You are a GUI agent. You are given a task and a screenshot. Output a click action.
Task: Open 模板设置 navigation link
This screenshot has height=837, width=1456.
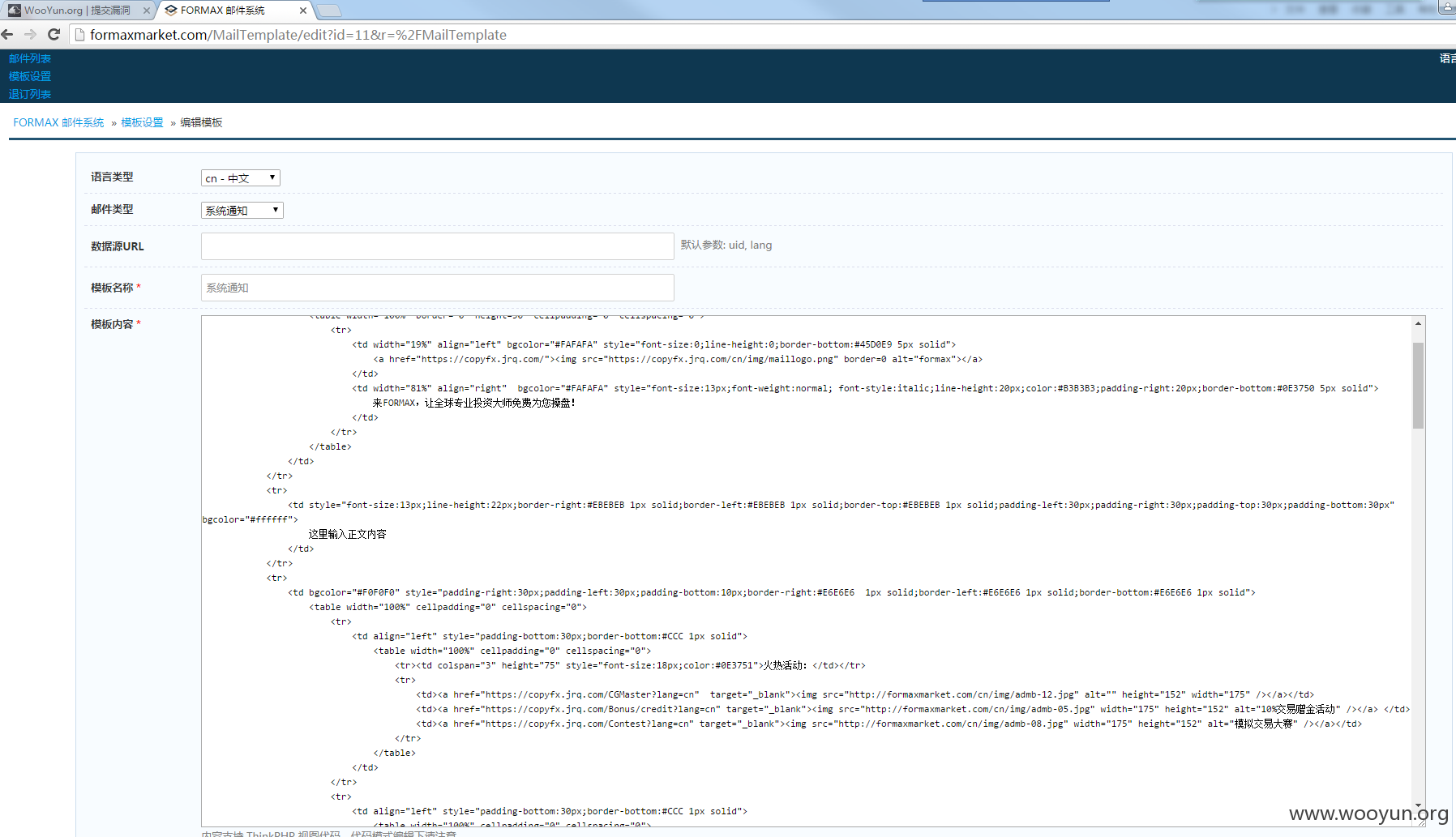coord(30,76)
